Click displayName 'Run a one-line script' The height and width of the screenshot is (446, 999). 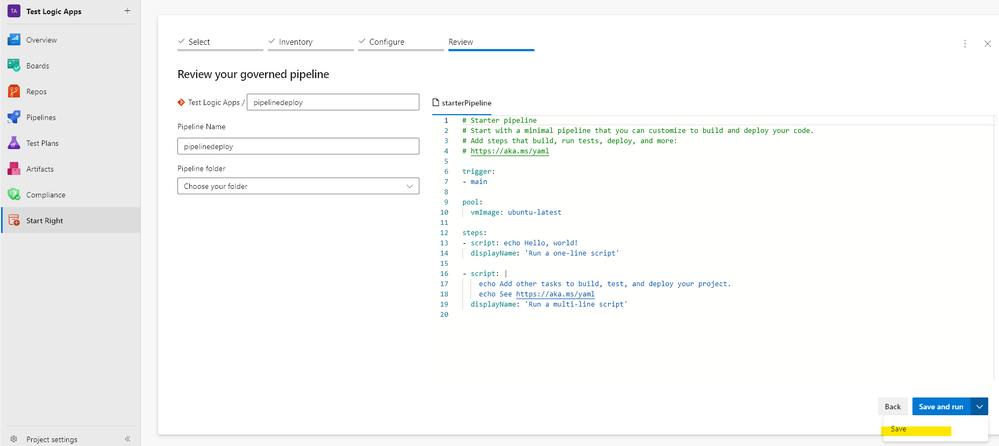[545, 254]
